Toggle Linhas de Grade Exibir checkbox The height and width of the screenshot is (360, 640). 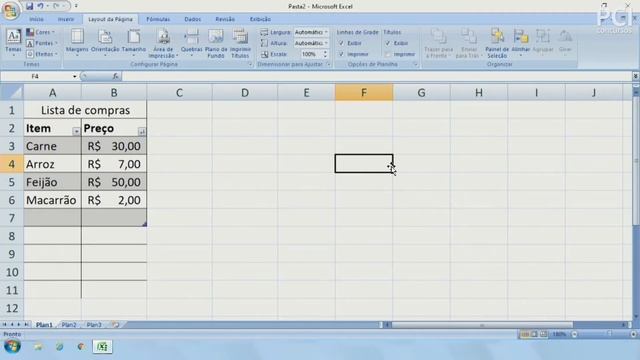(342, 43)
